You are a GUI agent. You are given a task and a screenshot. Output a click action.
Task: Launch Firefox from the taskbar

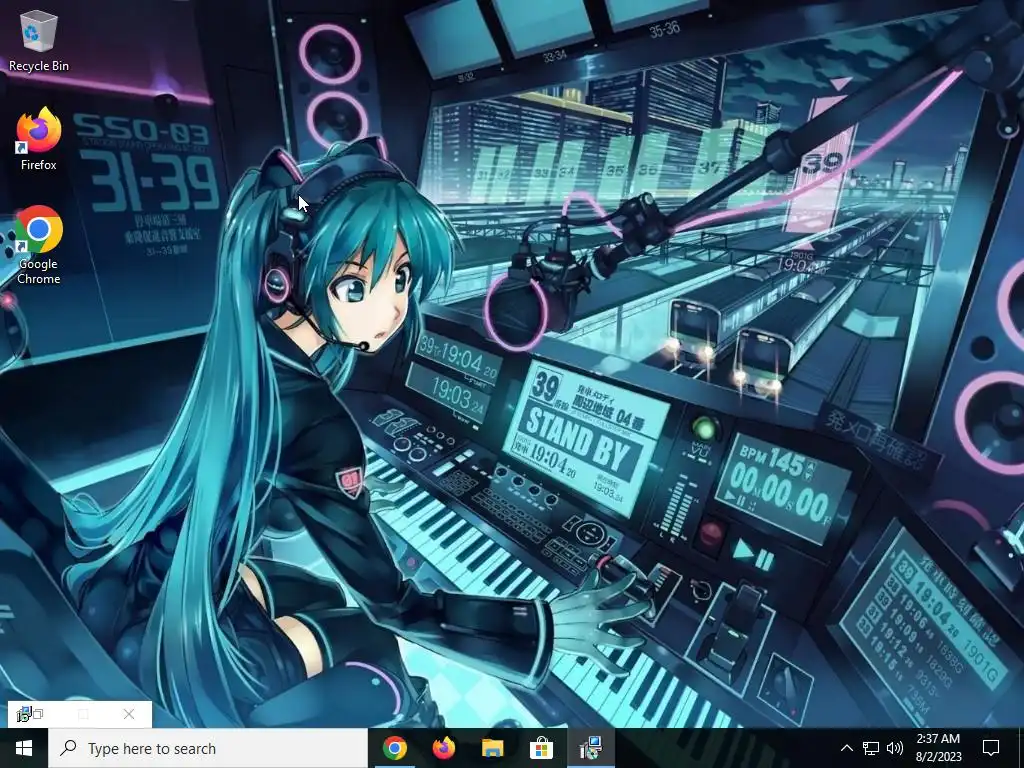click(x=443, y=748)
